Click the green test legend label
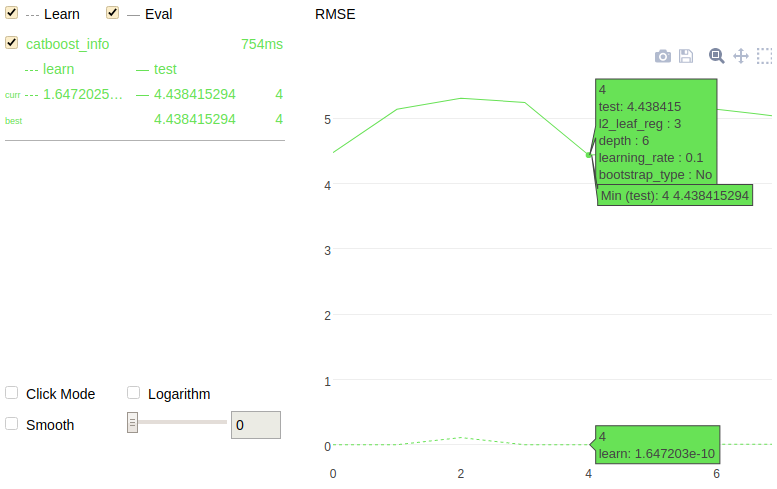This screenshot has height=489, width=777. pyautogui.click(x=165, y=69)
